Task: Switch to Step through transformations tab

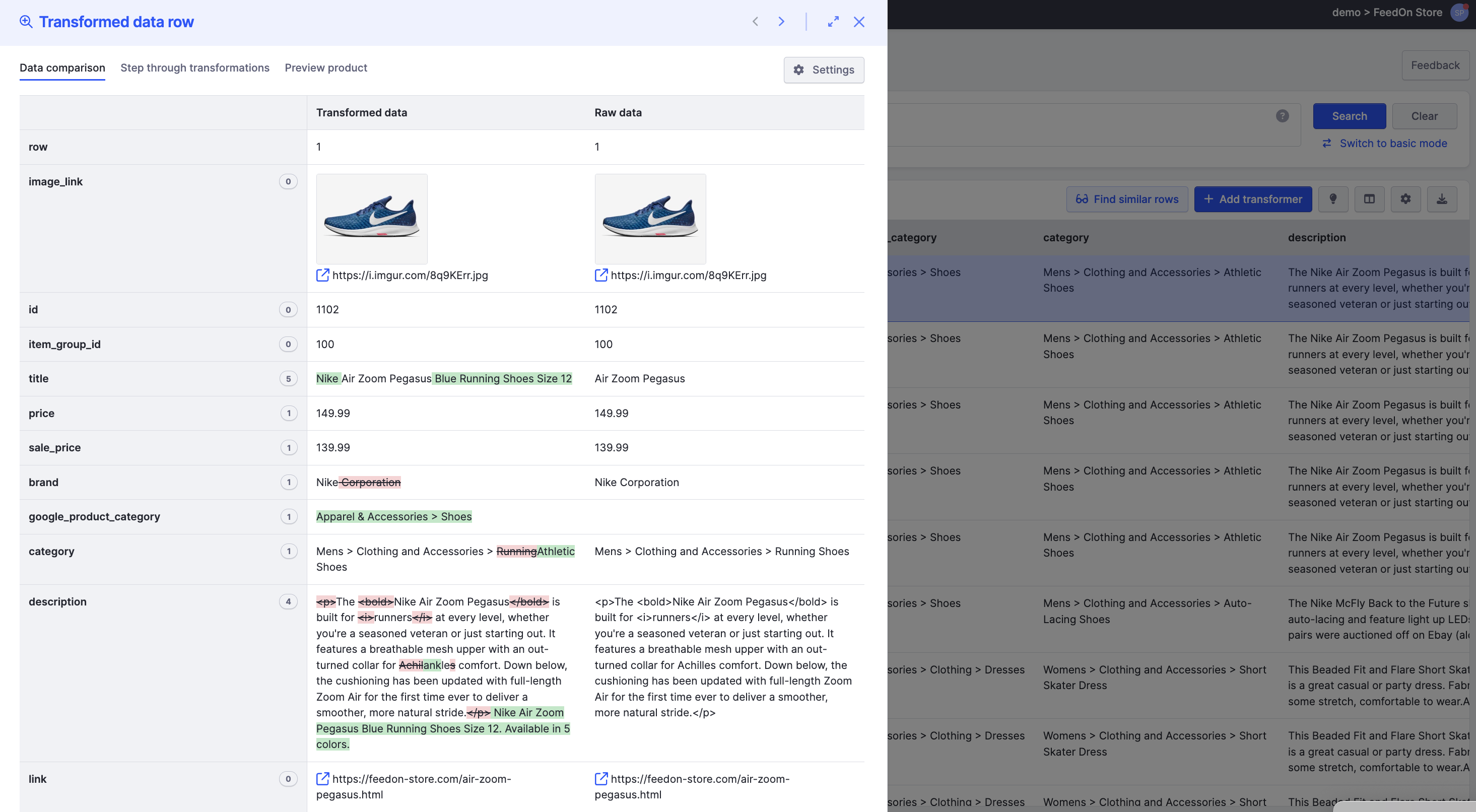Action: (x=195, y=67)
